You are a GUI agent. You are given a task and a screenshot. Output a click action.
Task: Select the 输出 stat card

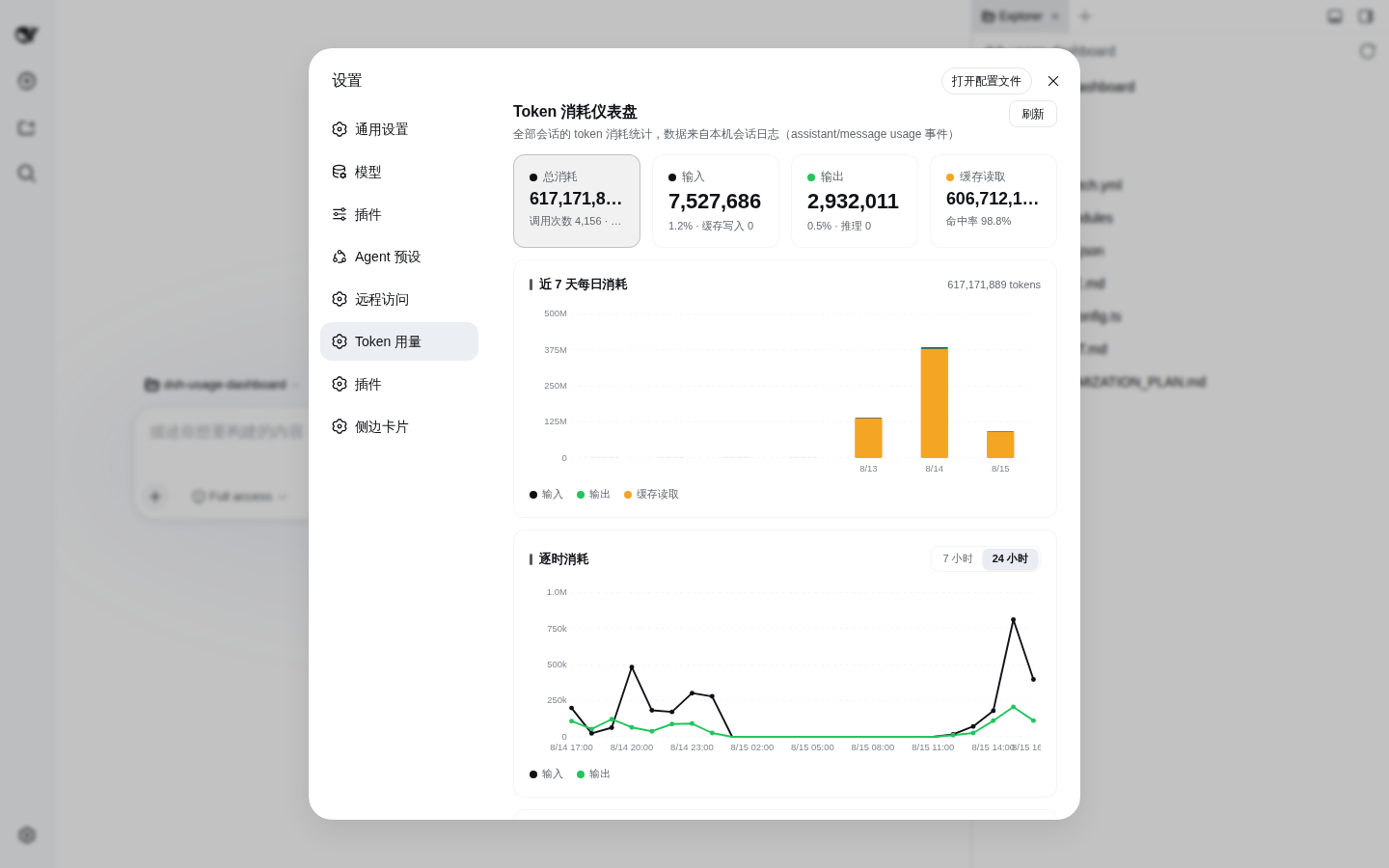coord(855,201)
